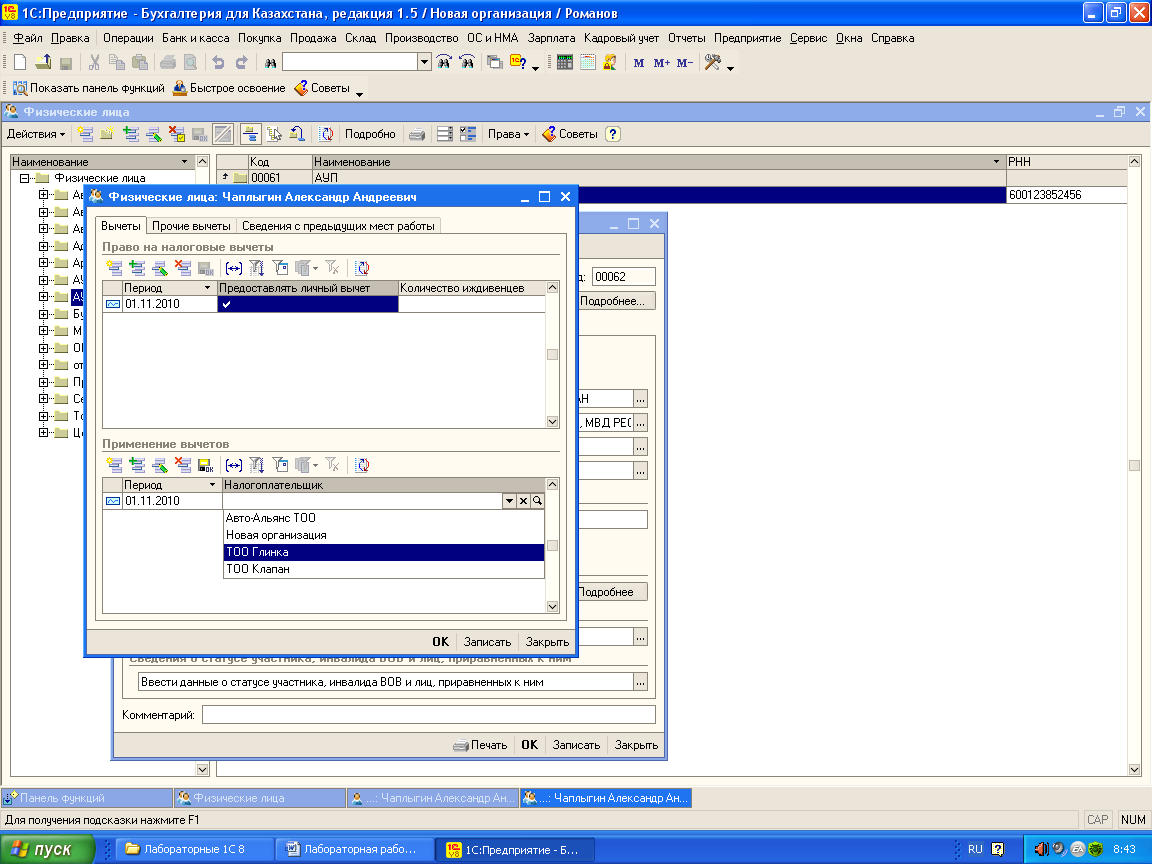Select Новая организация from the dropdown list
This screenshot has width=1152, height=864.
point(384,535)
